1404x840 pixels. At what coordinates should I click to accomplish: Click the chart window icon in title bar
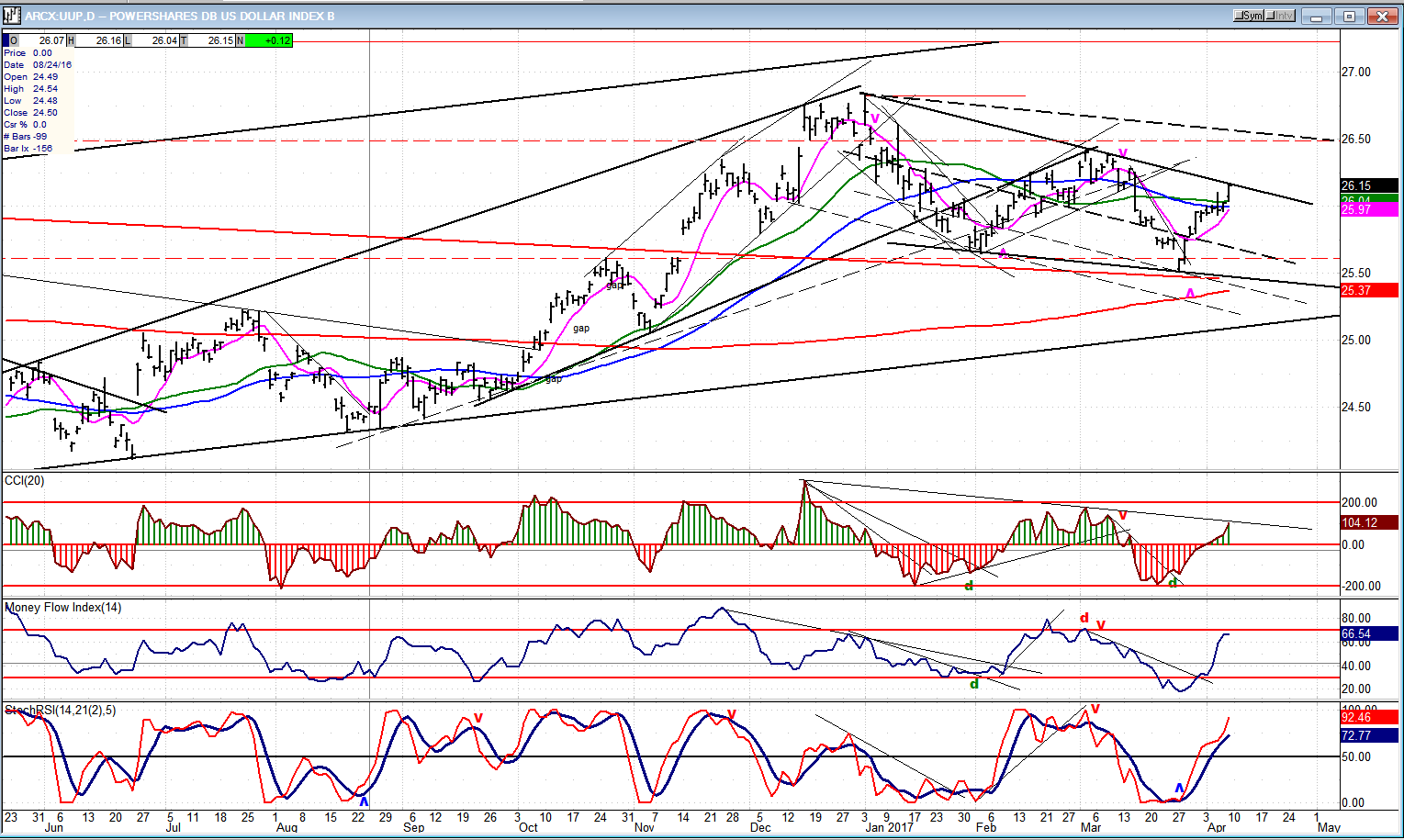(x=11, y=15)
